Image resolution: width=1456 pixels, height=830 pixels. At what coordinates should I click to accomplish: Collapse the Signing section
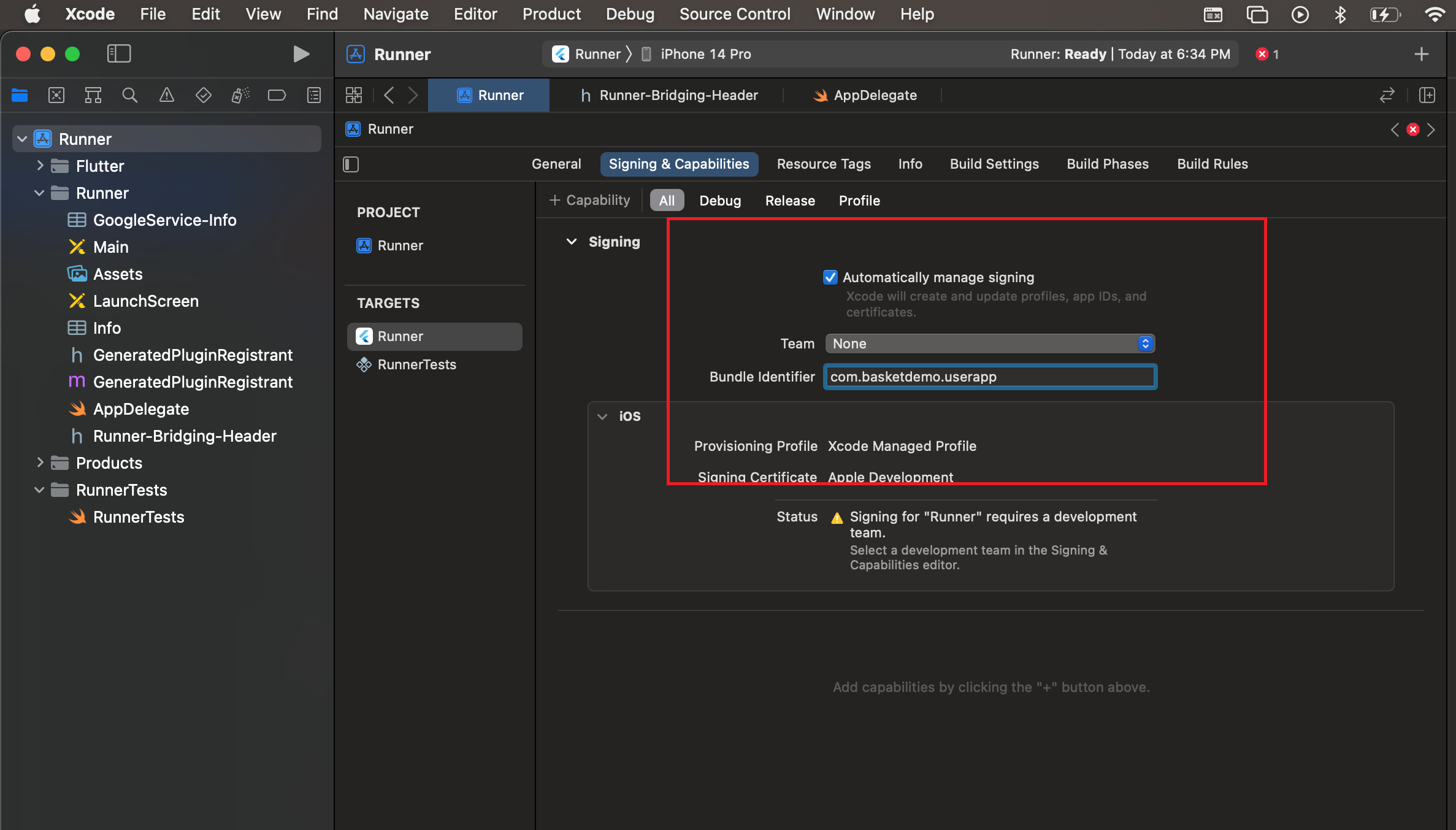click(x=572, y=242)
